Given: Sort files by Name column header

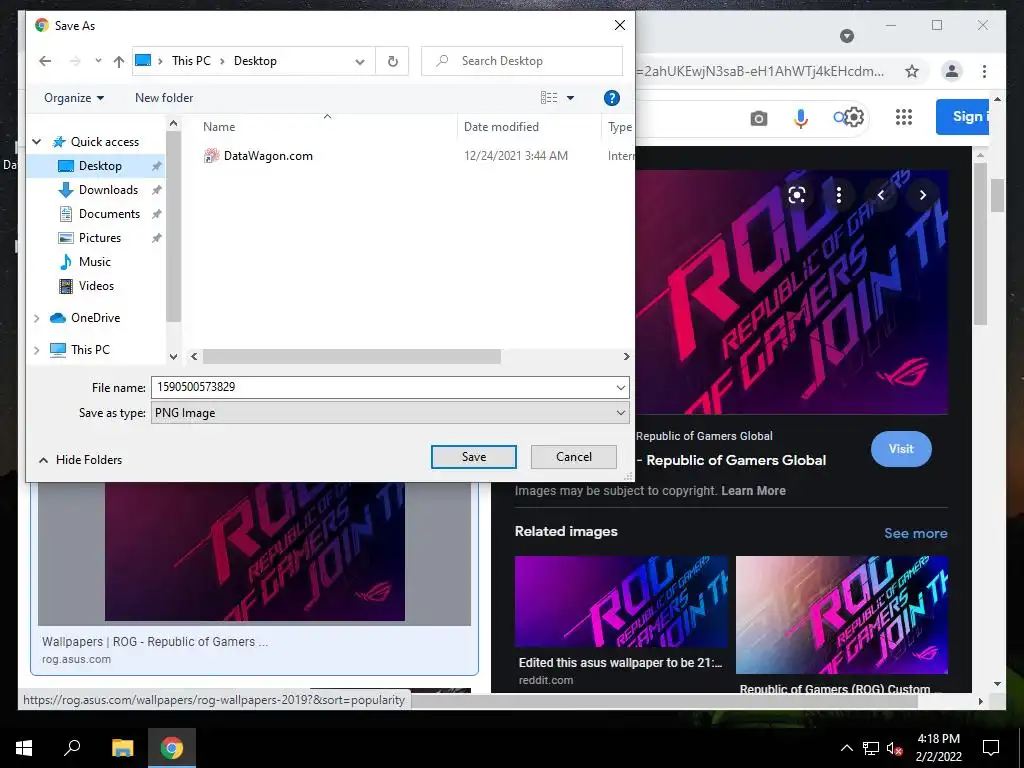Looking at the screenshot, I should point(219,127).
